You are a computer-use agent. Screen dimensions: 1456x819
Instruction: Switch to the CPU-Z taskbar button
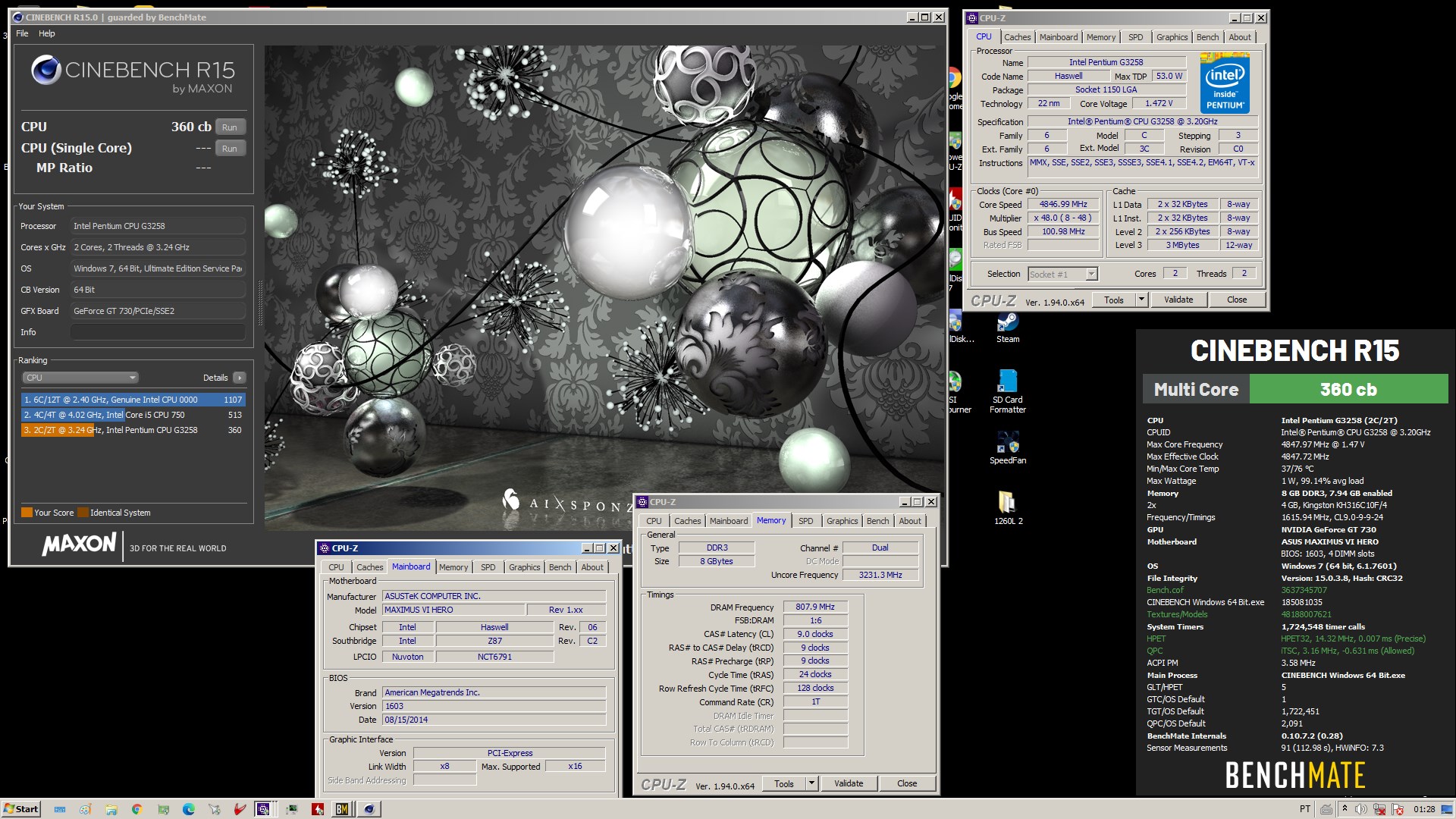(x=264, y=809)
